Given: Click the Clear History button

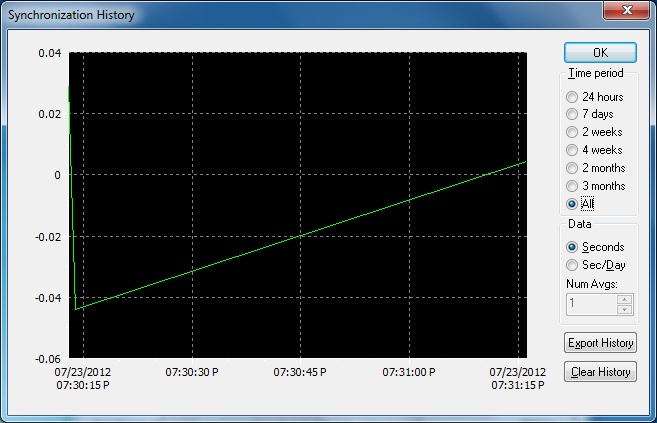Looking at the screenshot, I should [600, 372].
